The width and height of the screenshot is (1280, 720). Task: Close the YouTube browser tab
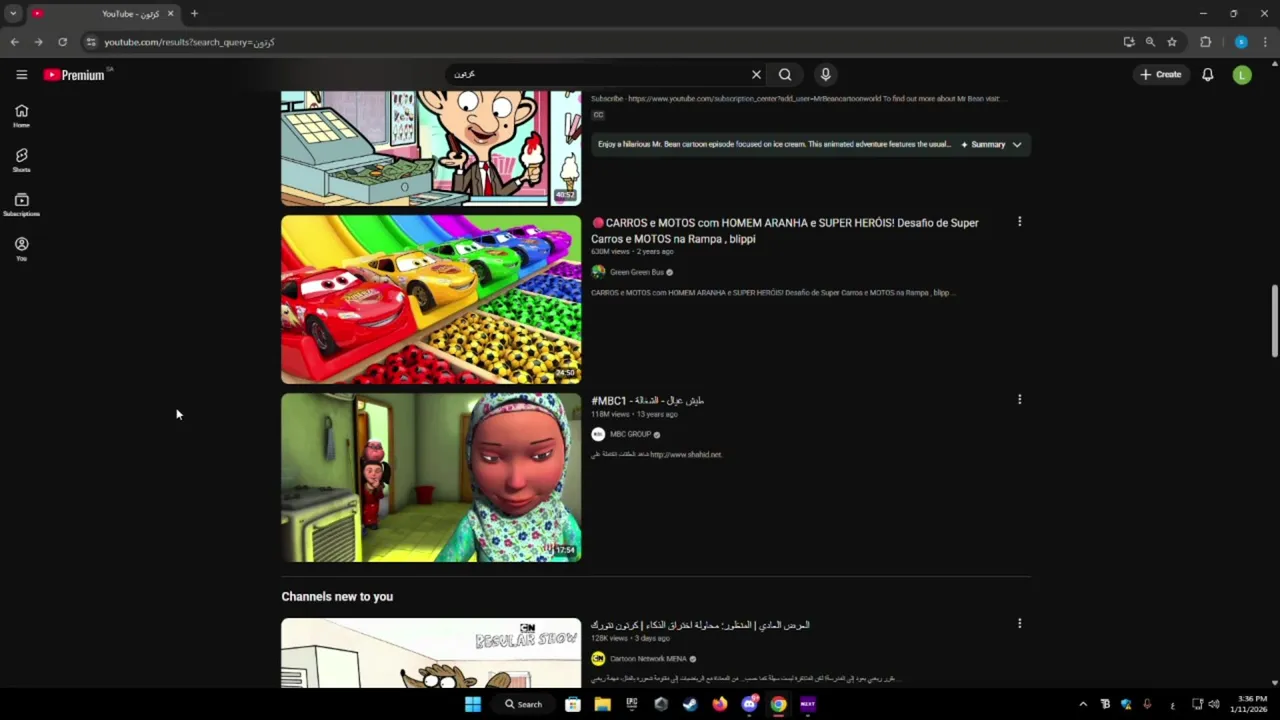pos(170,13)
